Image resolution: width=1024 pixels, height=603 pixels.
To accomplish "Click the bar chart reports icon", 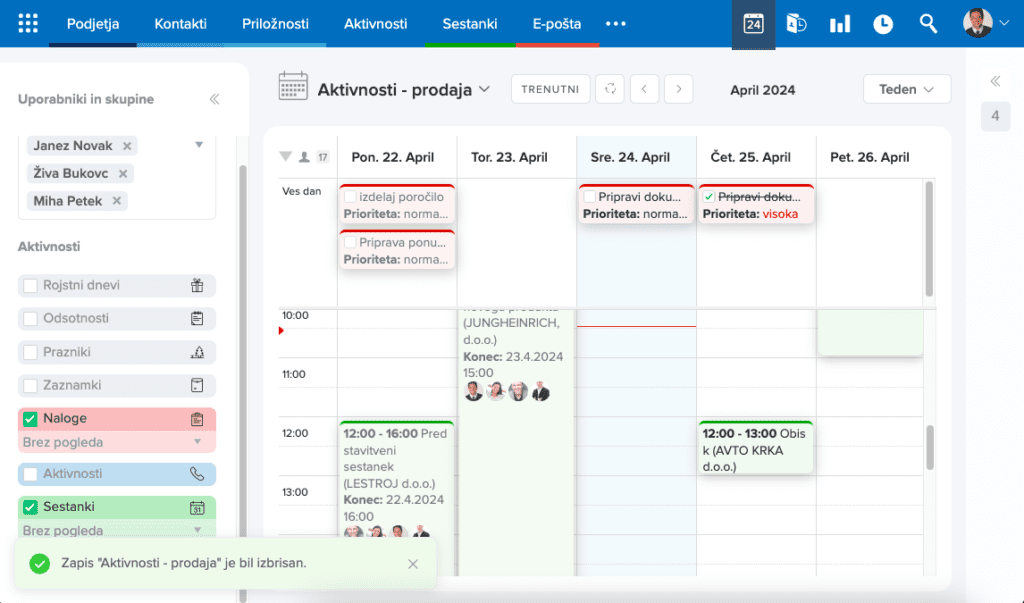I will point(839,24).
